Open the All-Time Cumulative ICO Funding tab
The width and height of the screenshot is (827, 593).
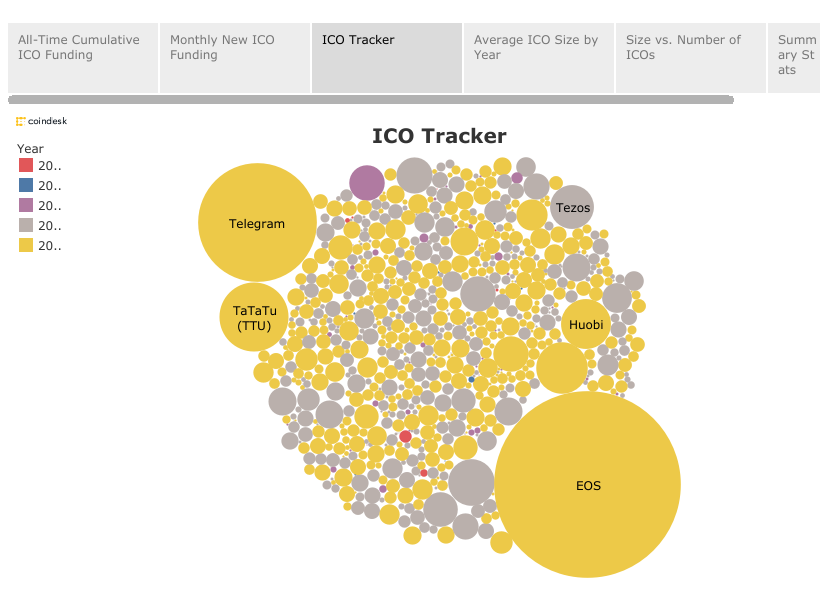[x=83, y=58]
